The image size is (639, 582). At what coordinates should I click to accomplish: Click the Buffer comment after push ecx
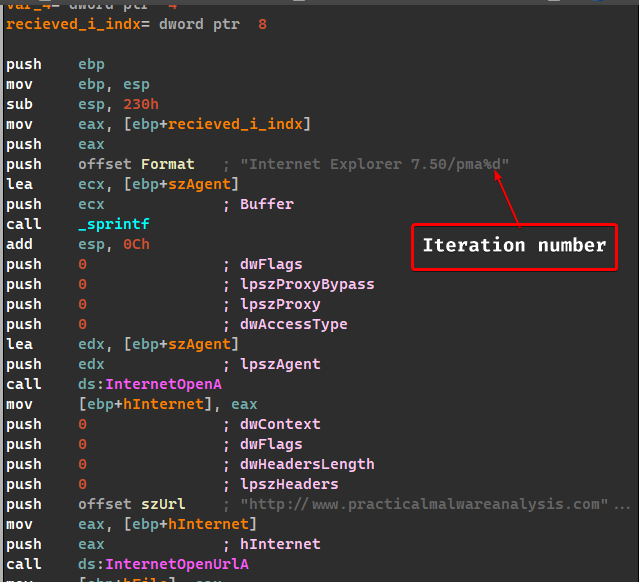pos(266,204)
